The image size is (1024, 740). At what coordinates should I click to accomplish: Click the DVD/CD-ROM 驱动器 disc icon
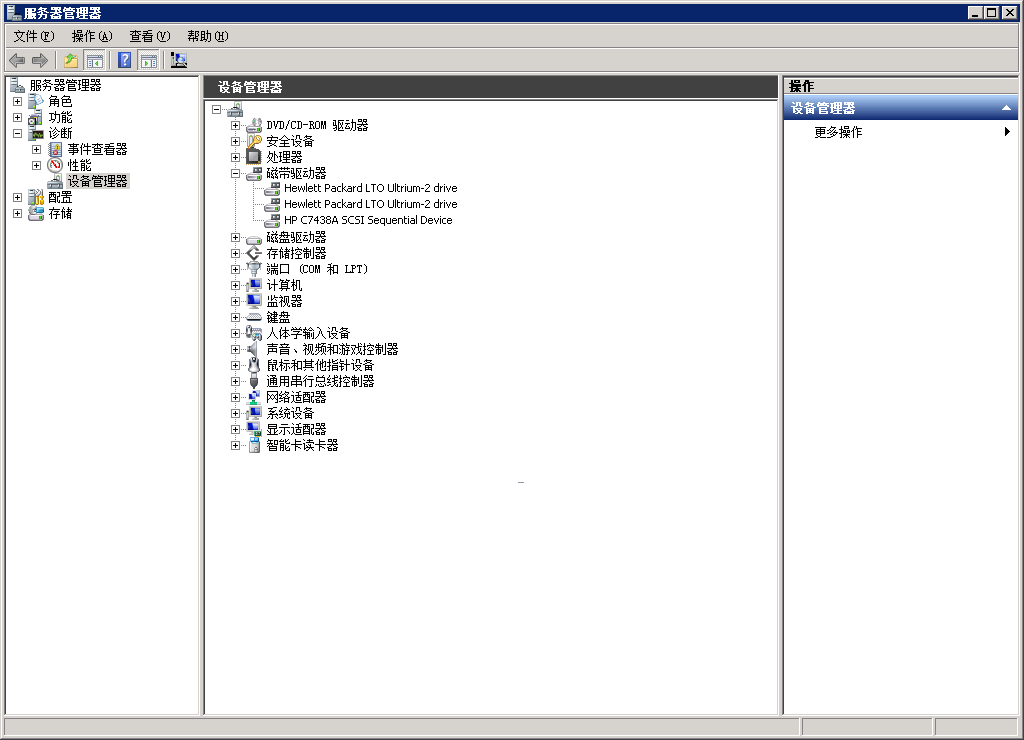coord(254,125)
